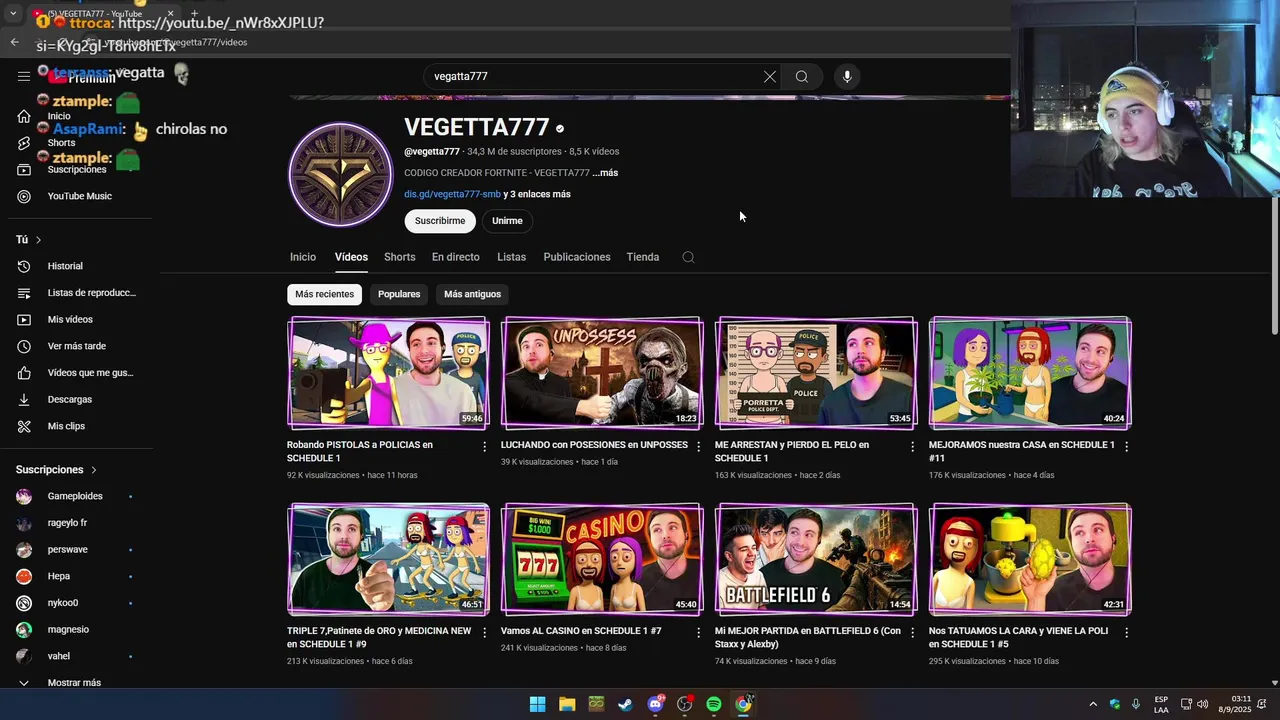Image resolution: width=1280 pixels, height=720 pixels.
Task: Open the volume control in system tray
Action: tap(1202, 704)
